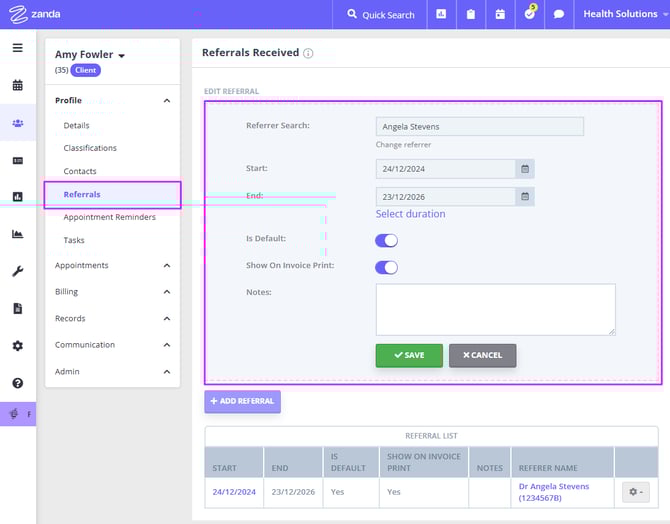Open the Start date calendar picker
Screen dimensions: 670x524
[x=526, y=169]
